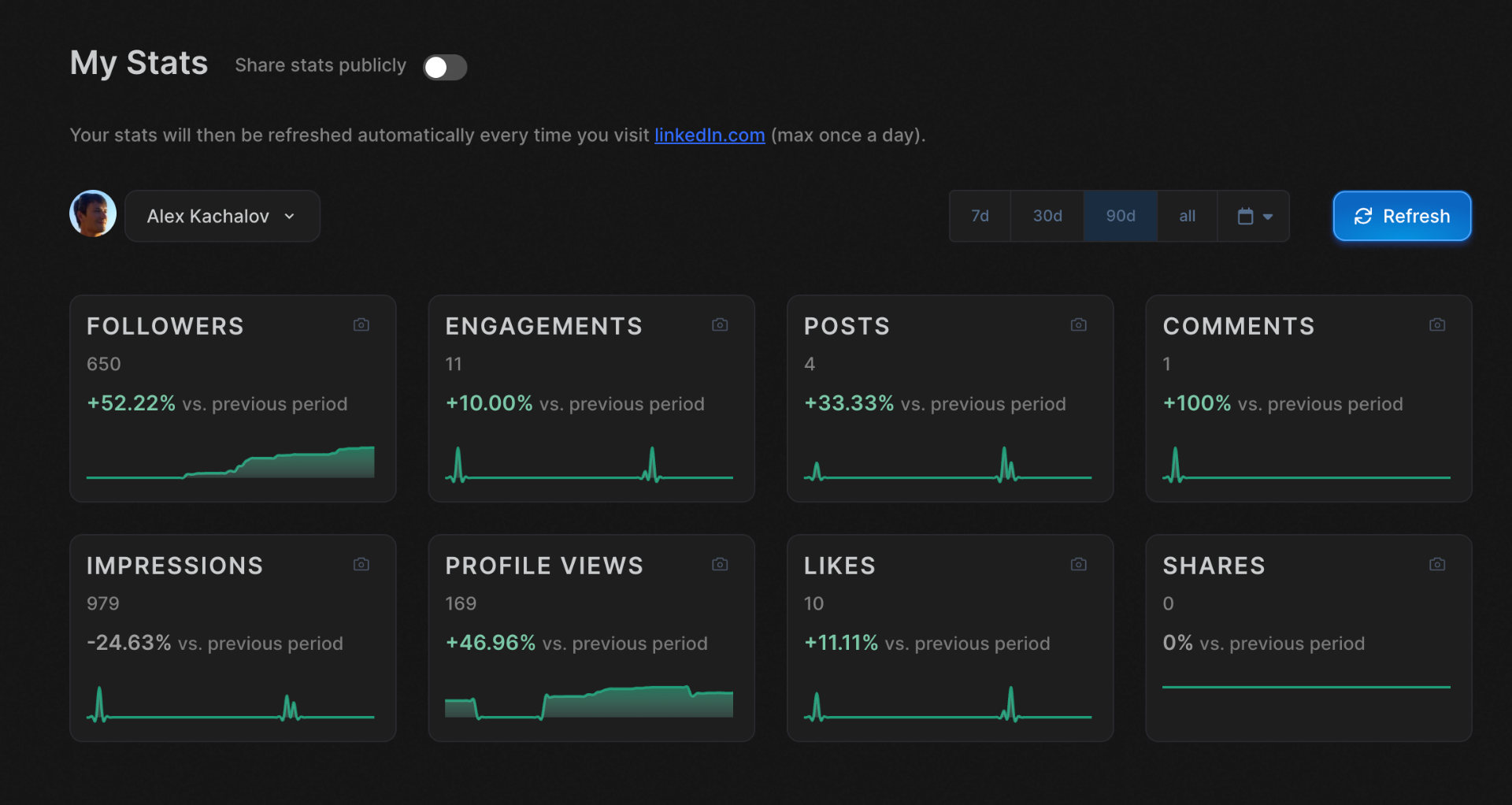
Task: Click the Profile Views sparkline chart
Action: pyautogui.click(x=589, y=702)
